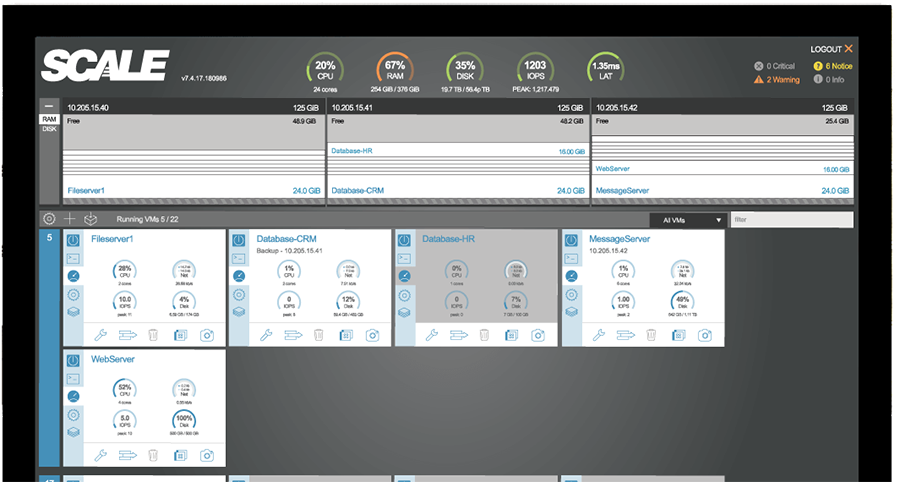Click WebServer trash delete icon

[153, 456]
